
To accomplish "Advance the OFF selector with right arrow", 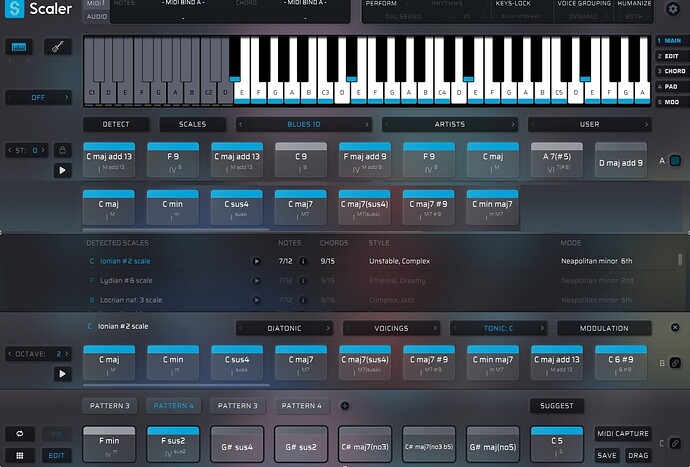I will click(66, 97).
